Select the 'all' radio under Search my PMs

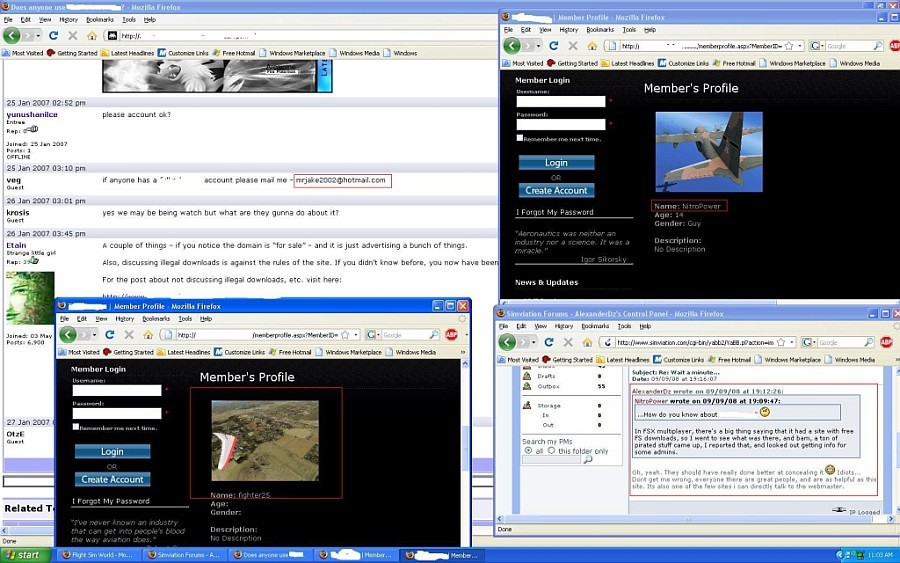point(528,451)
